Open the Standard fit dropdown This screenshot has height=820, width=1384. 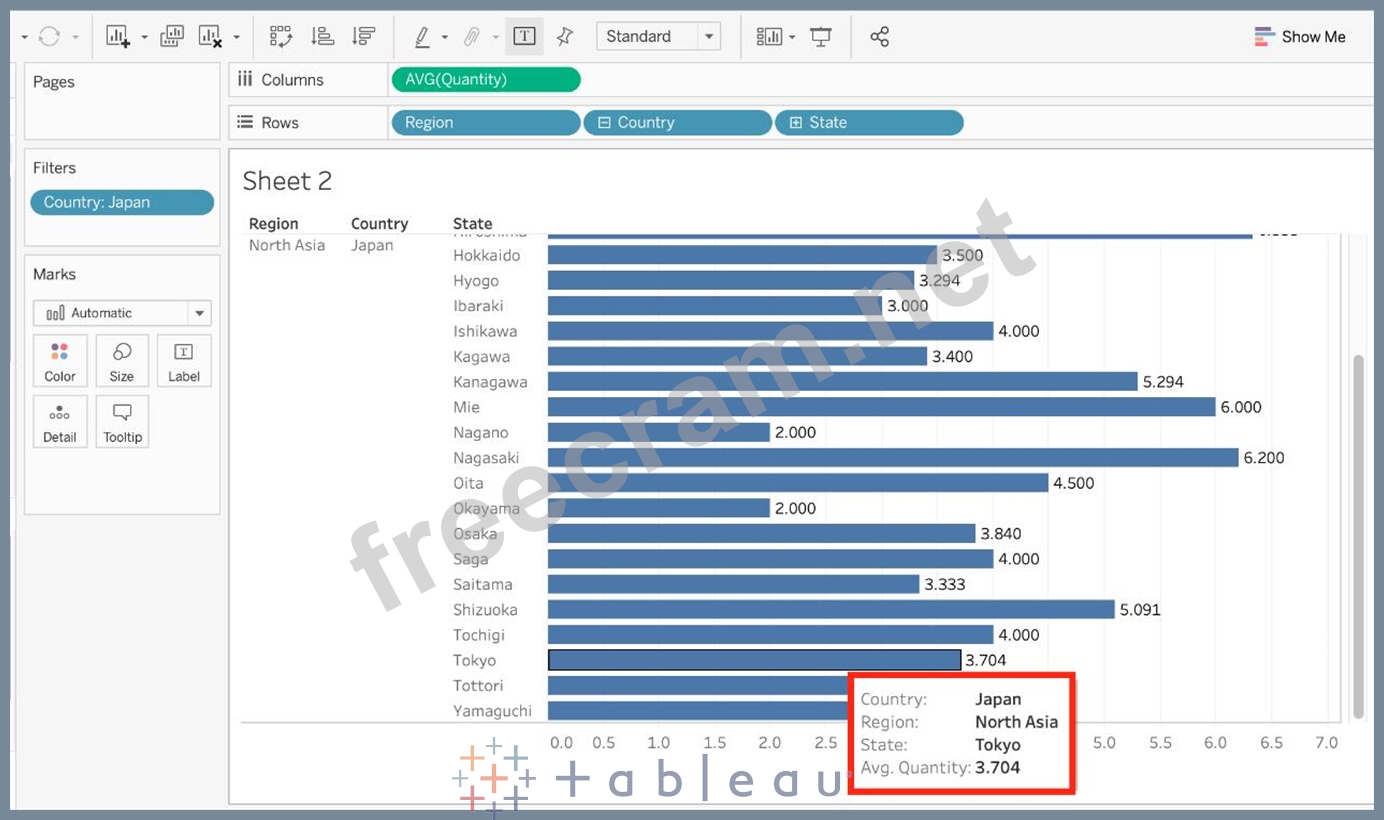(x=709, y=37)
